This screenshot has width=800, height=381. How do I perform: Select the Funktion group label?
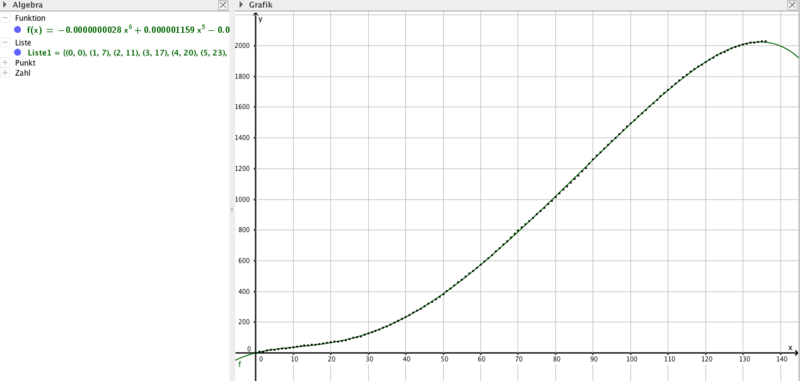click(30, 18)
